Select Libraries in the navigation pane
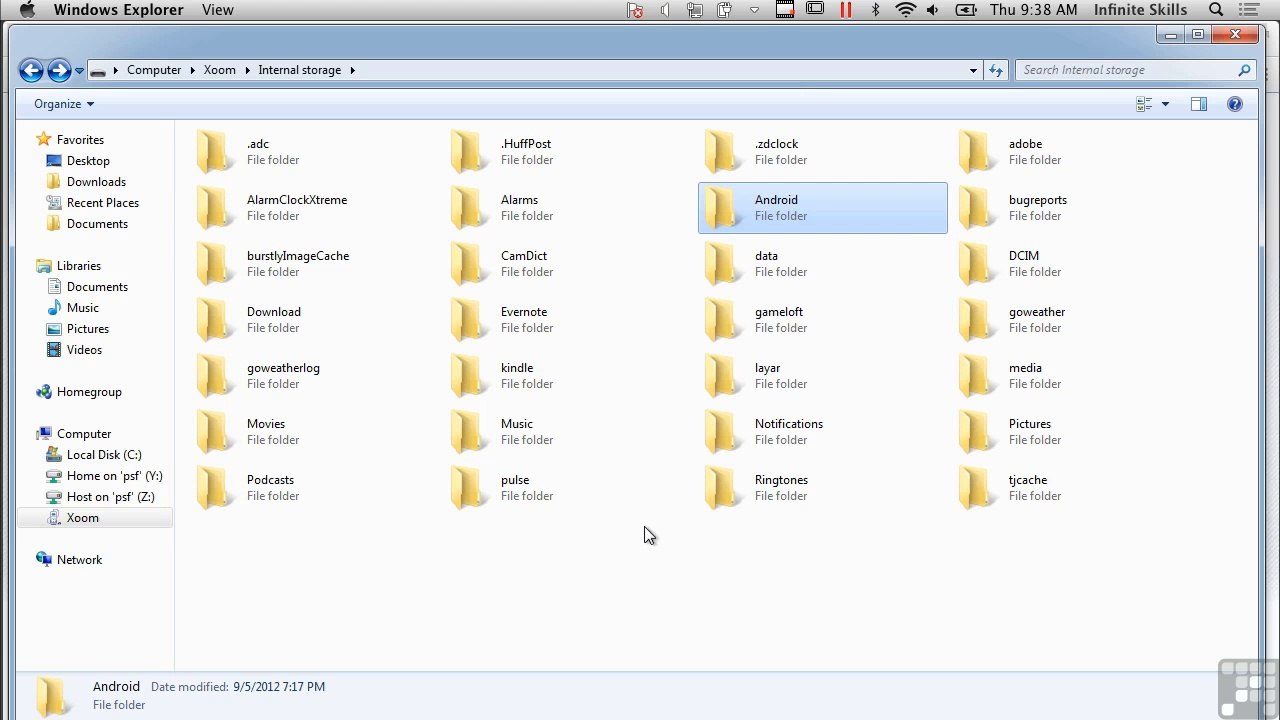The image size is (1280, 720). pos(79,266)
